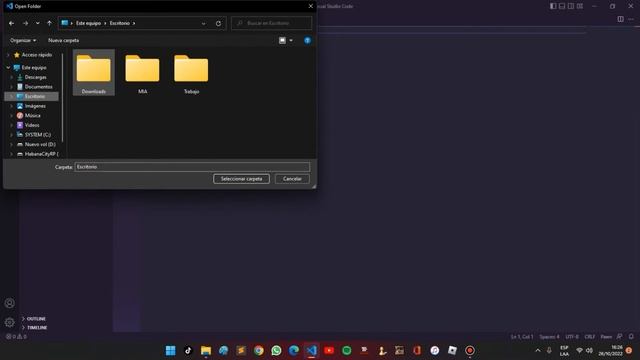This screenshot has height=360, width=640.
Task: Click 'Spaces: 4' in status bar
Action: tap(549, 337)
